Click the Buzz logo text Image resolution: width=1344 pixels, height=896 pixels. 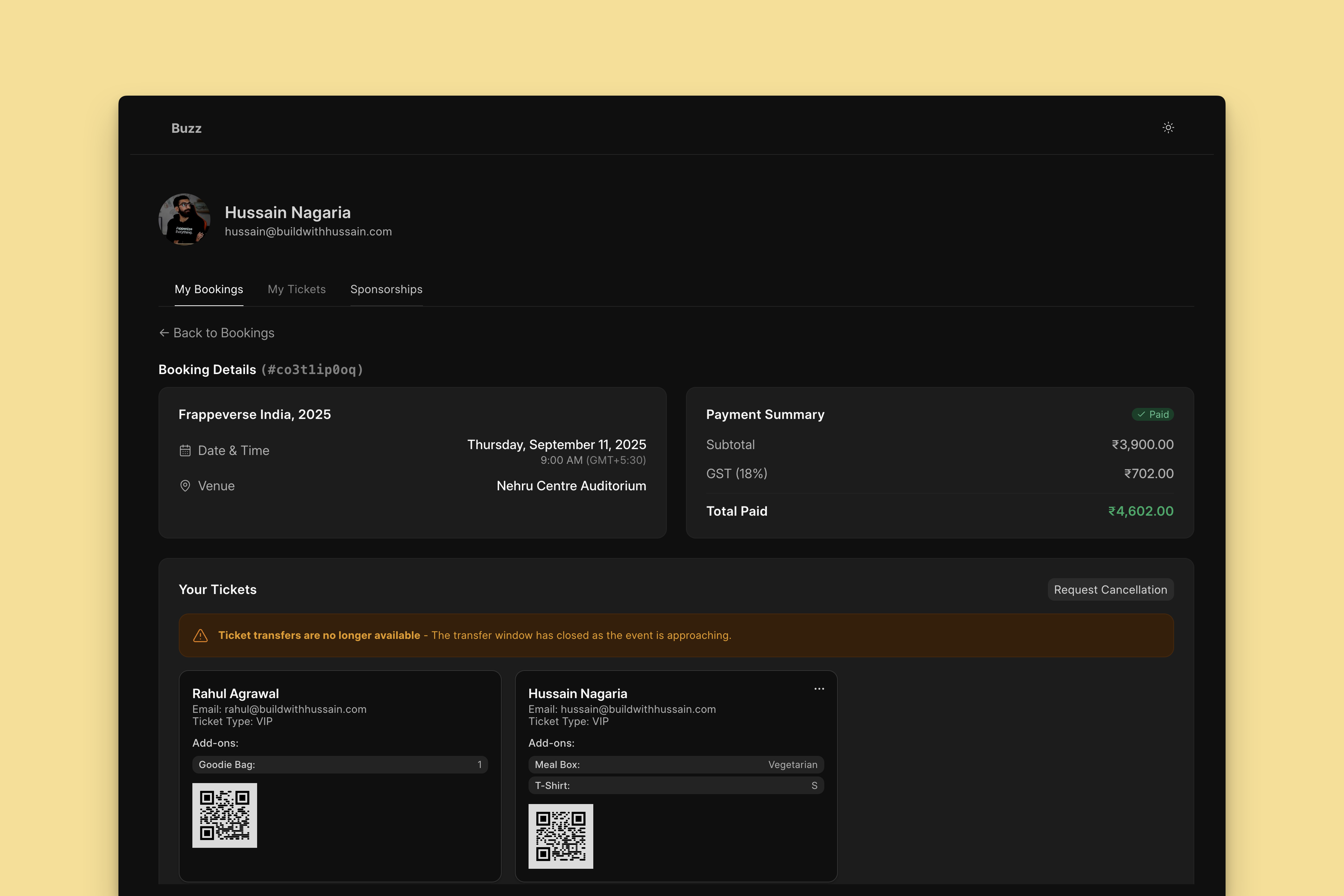186,128
